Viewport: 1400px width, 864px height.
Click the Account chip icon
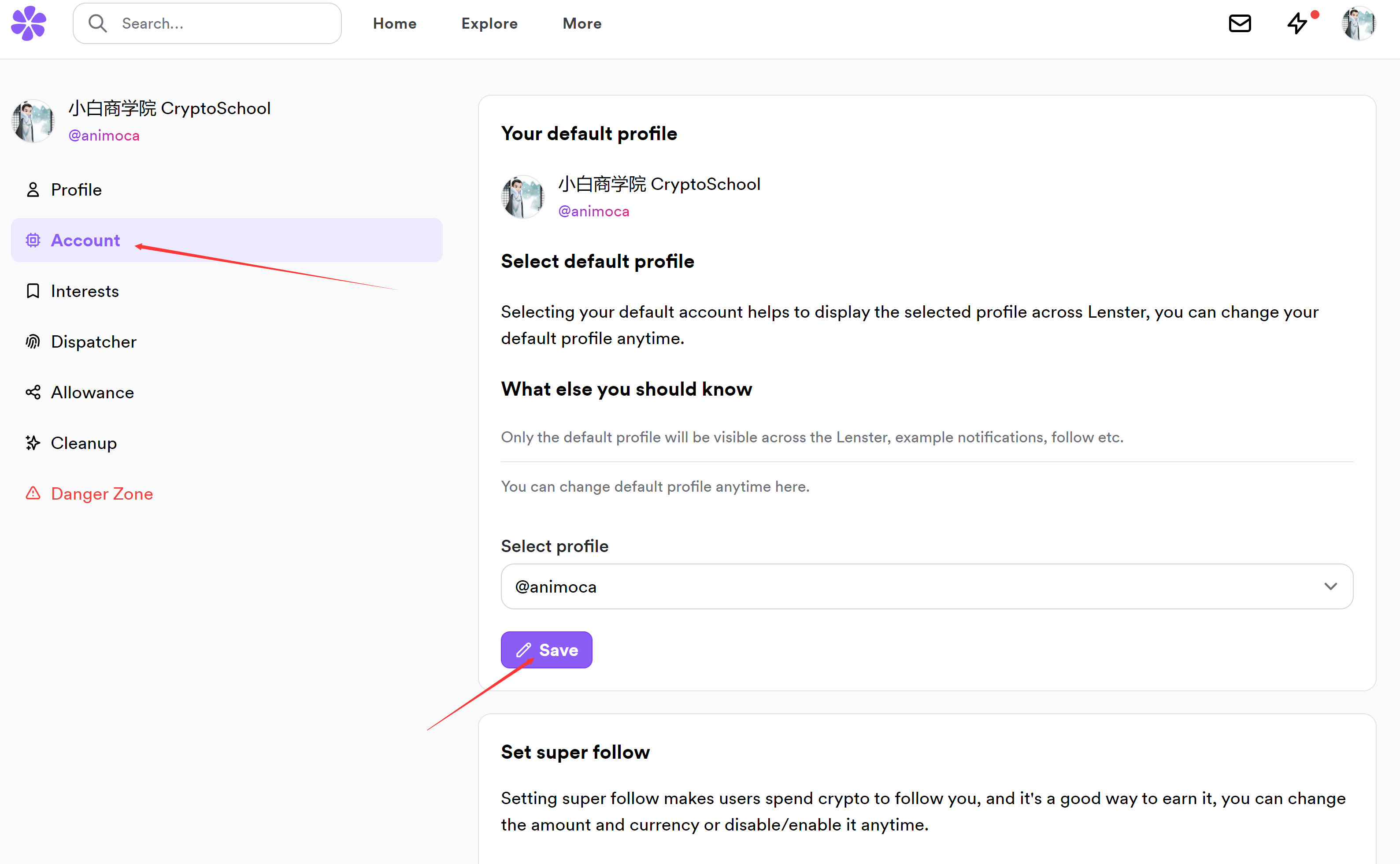click(x=33, y=240)
